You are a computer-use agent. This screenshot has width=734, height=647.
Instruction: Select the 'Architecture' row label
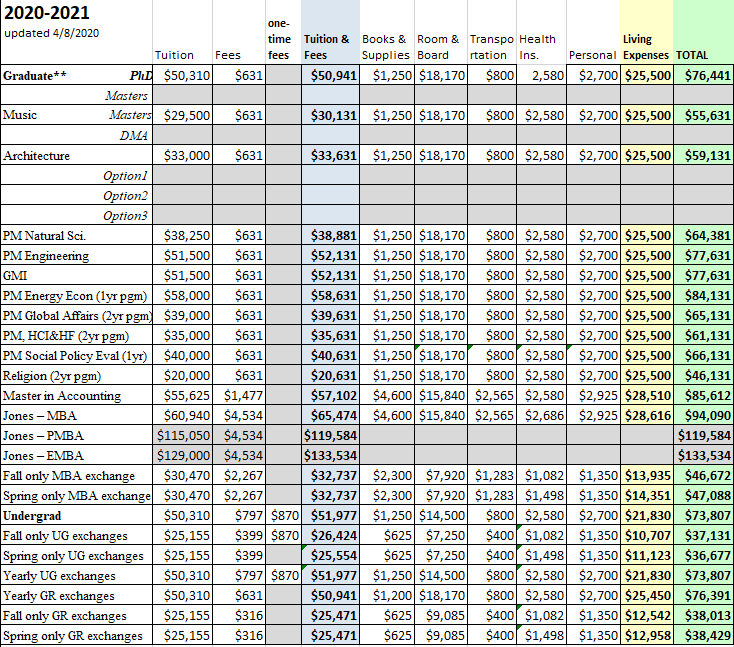pos(37,155)
